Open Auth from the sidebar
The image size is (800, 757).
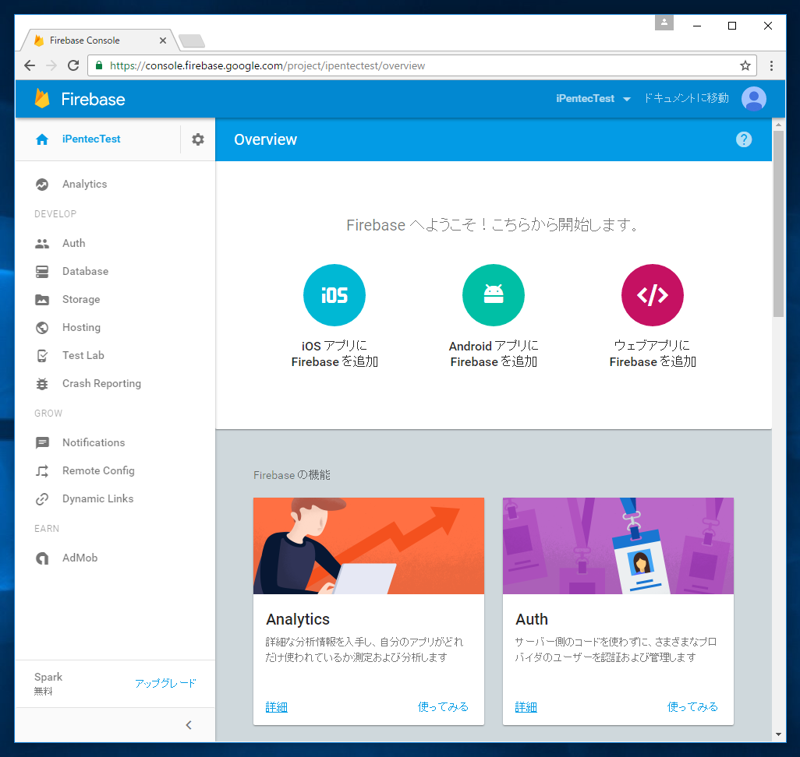73,243
